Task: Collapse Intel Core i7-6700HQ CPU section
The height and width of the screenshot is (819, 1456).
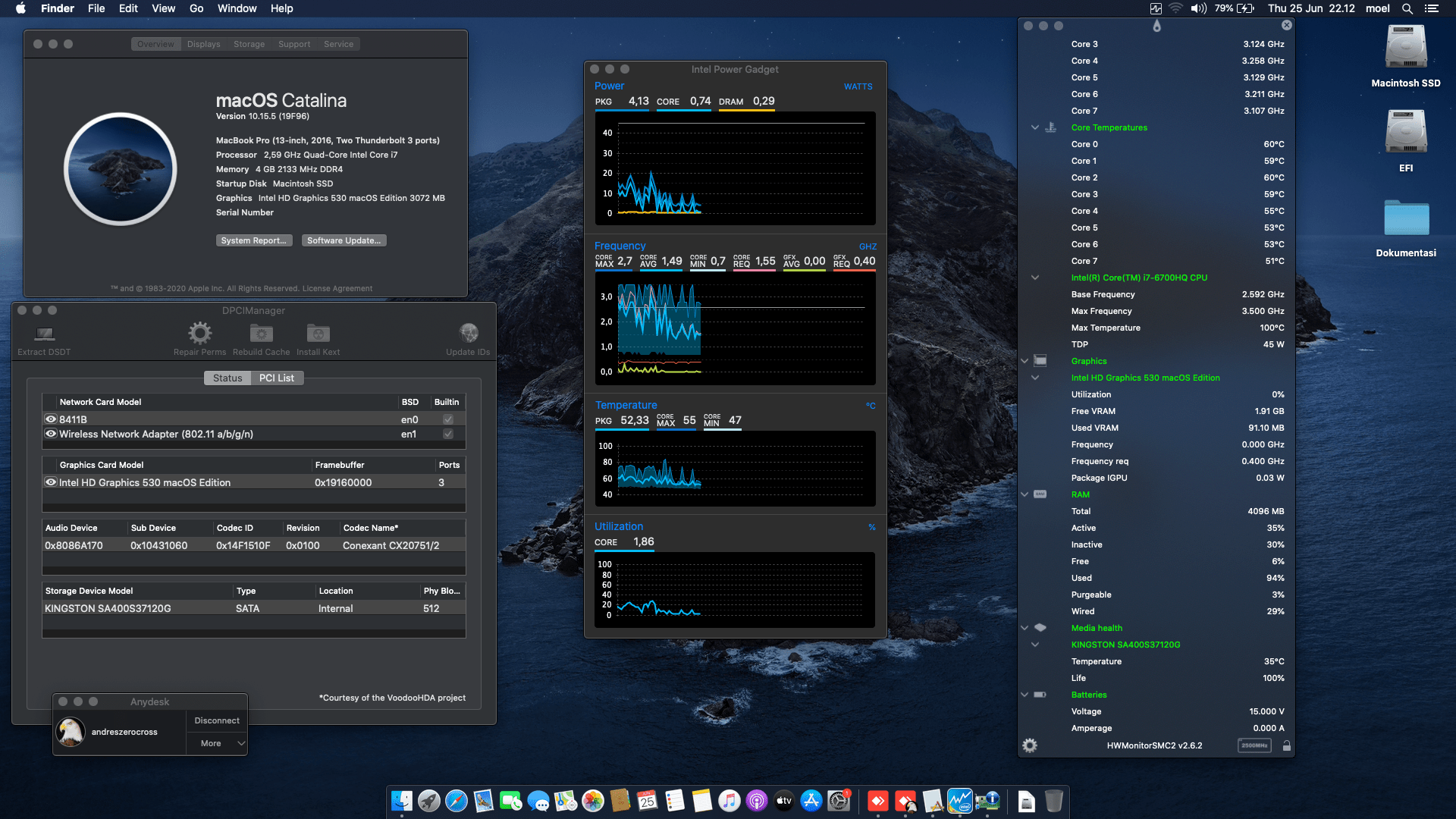Action: point(1034,278)
